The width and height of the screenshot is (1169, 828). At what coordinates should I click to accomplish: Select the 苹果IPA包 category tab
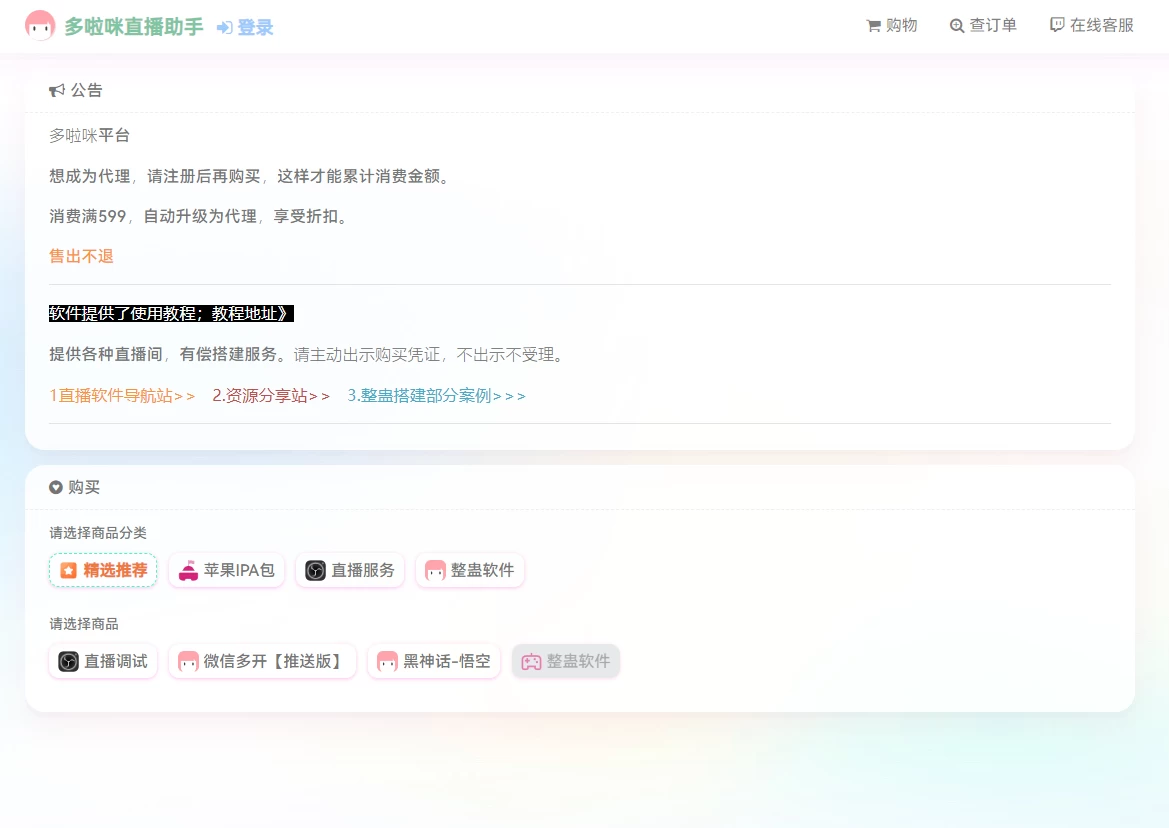(x=227, y=570)
